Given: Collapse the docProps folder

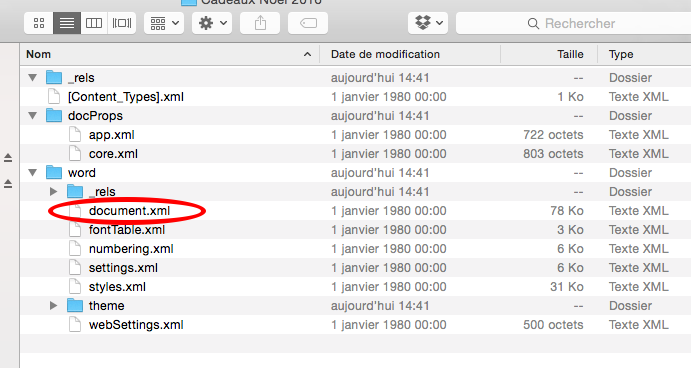Looking at the screenshot, I should click(x=32, y=115).
